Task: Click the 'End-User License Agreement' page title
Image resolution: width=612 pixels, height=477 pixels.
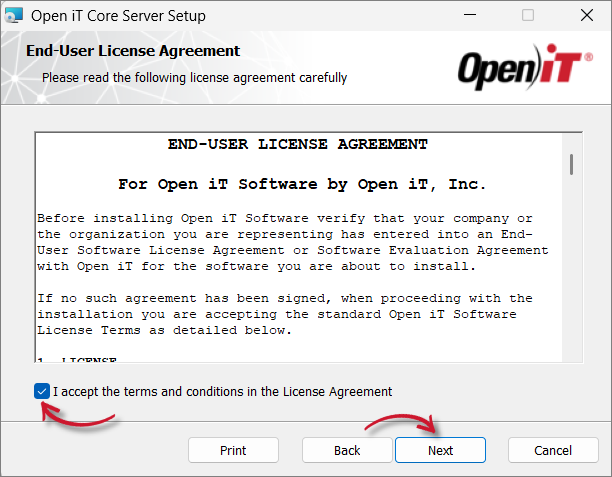Action: point(133,51)
